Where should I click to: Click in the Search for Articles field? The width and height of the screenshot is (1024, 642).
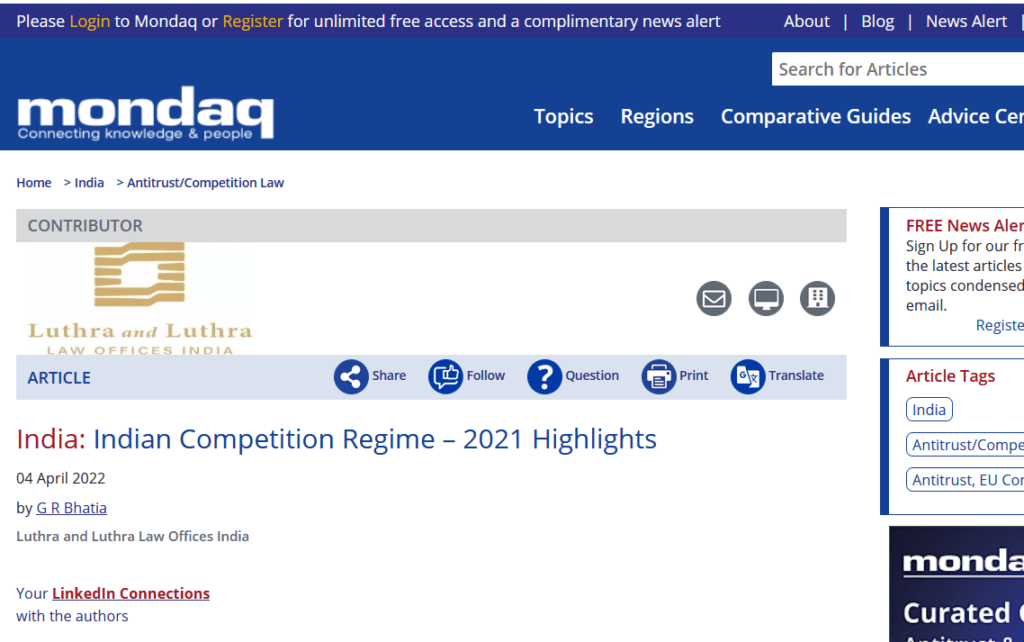pos(897,69)
